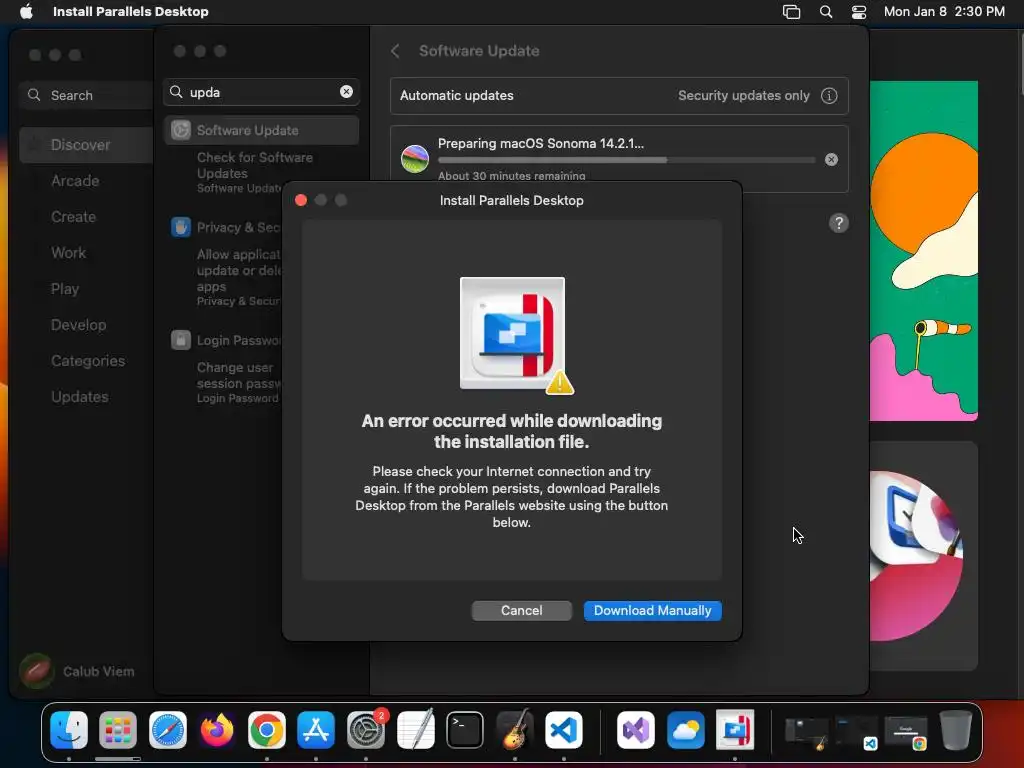1024x768 pixels.
Task: Click 'Security updates only' text
Action: click(x=743, y=95)
